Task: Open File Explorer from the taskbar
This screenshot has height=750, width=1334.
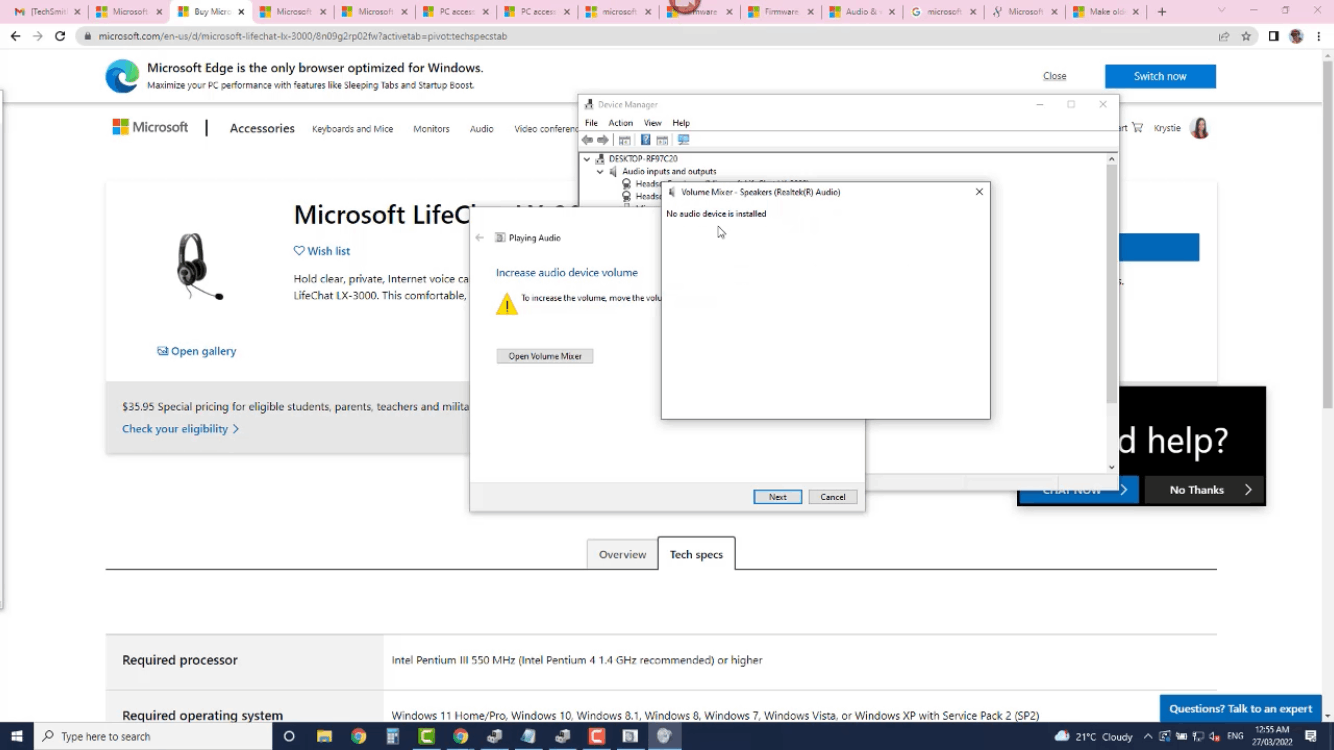Action: click(x=324, y=736)
